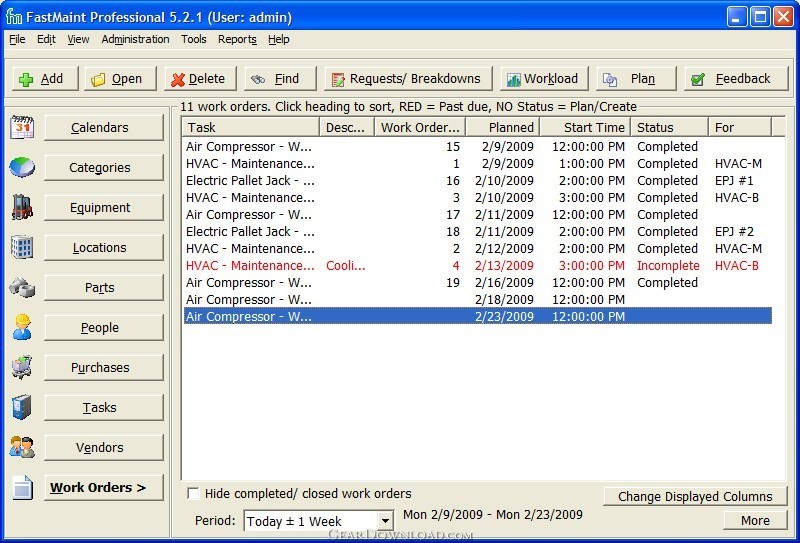
Task: Show the Workload chart
Action: 544,79
